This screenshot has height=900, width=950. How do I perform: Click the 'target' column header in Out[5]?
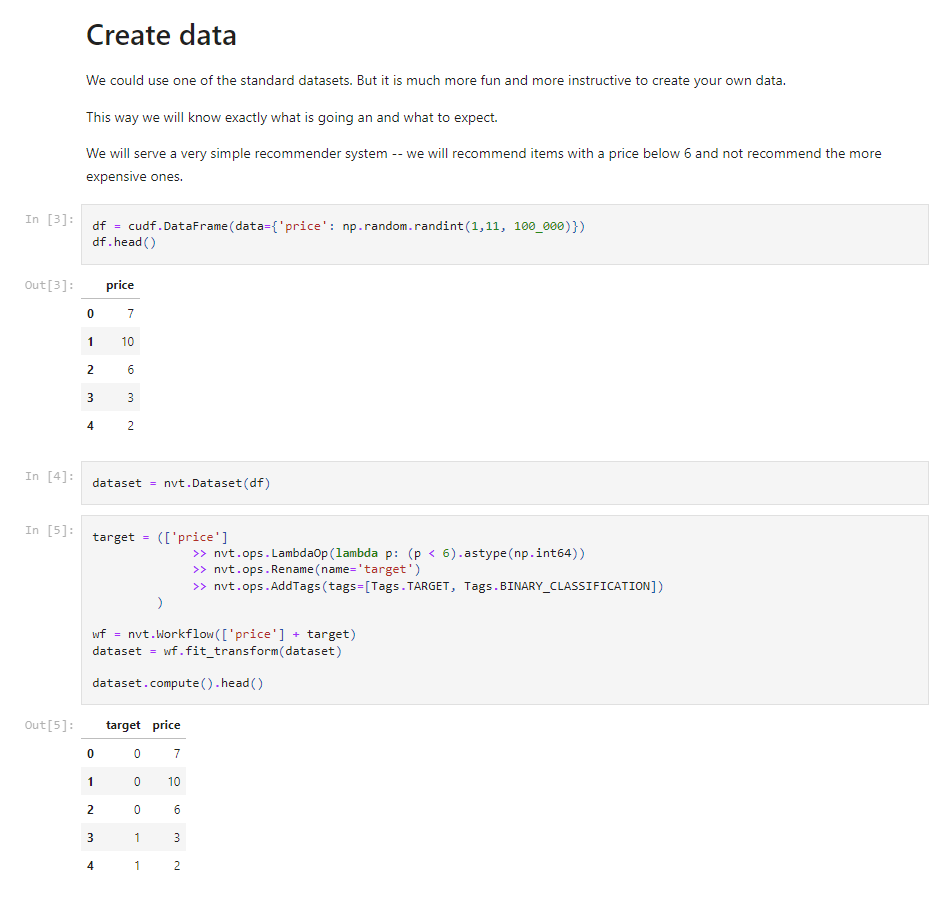[x=123, y=725]
